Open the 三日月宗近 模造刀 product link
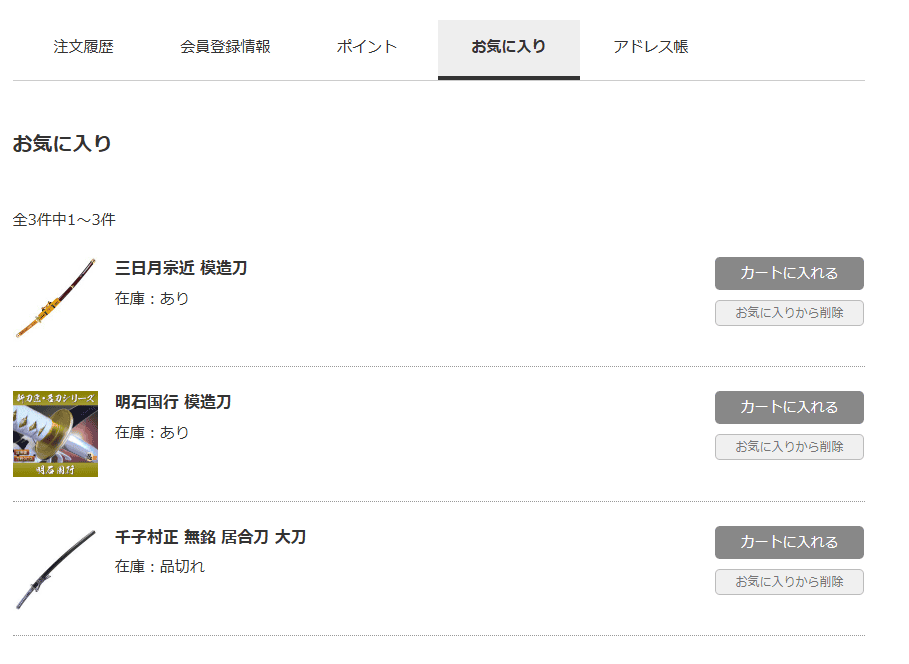This screenshot has height=664, width=909. [181, 268]
